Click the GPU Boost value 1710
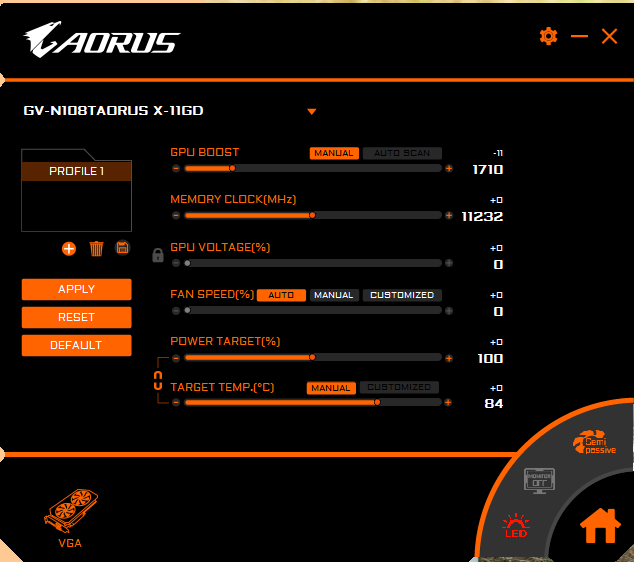This screenshot has height=562, width=634. (488, 169)
